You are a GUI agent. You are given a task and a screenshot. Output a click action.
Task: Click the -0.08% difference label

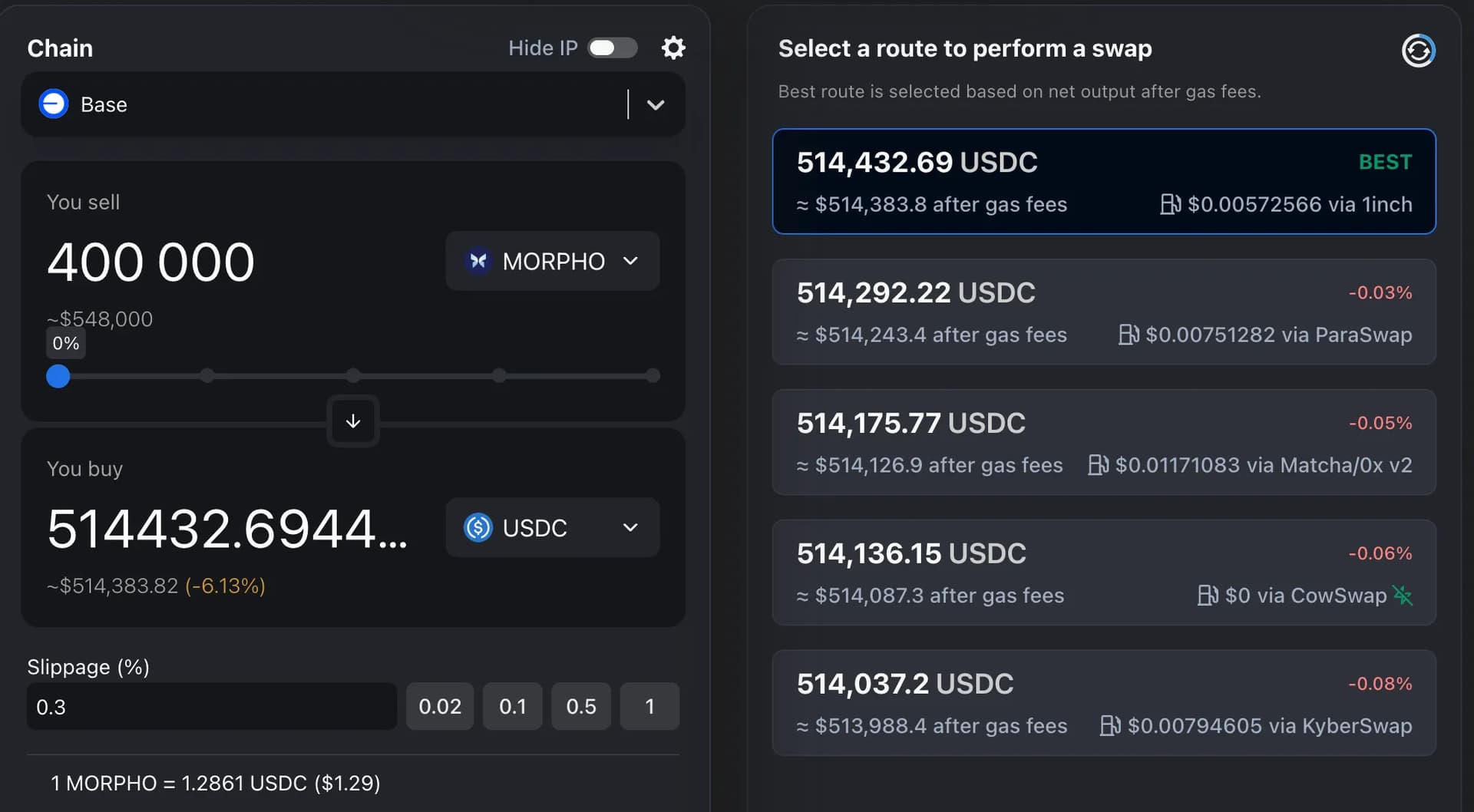pyautogui.click(x=1380, y=684)
